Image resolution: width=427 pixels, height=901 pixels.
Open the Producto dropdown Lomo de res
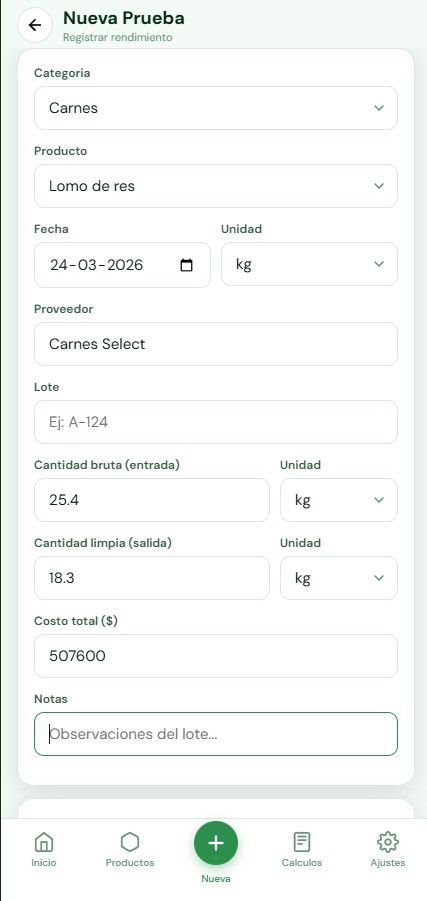point(216,186)
